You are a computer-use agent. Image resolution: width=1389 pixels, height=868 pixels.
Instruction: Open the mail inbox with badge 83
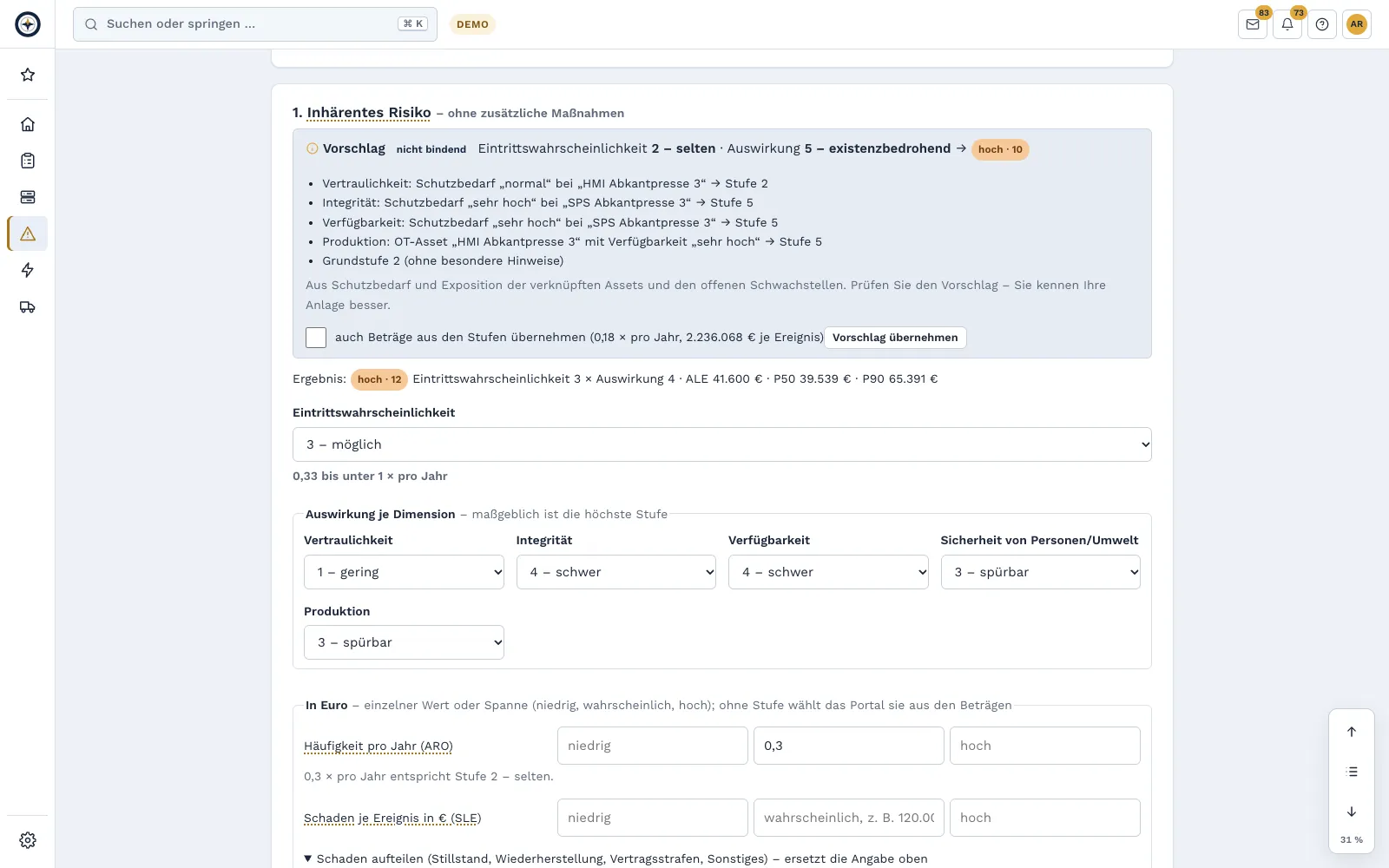click(1253, 24)
